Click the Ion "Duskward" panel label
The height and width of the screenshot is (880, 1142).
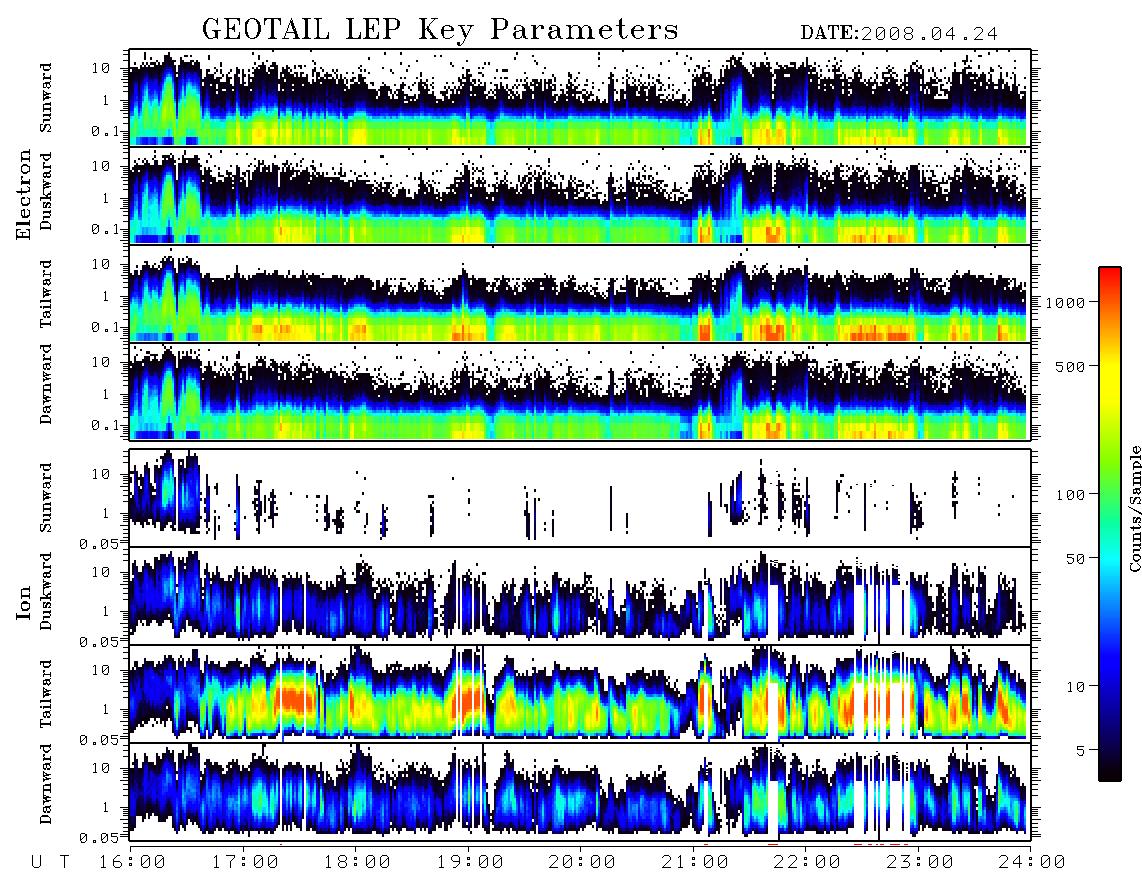click(46, 591)
